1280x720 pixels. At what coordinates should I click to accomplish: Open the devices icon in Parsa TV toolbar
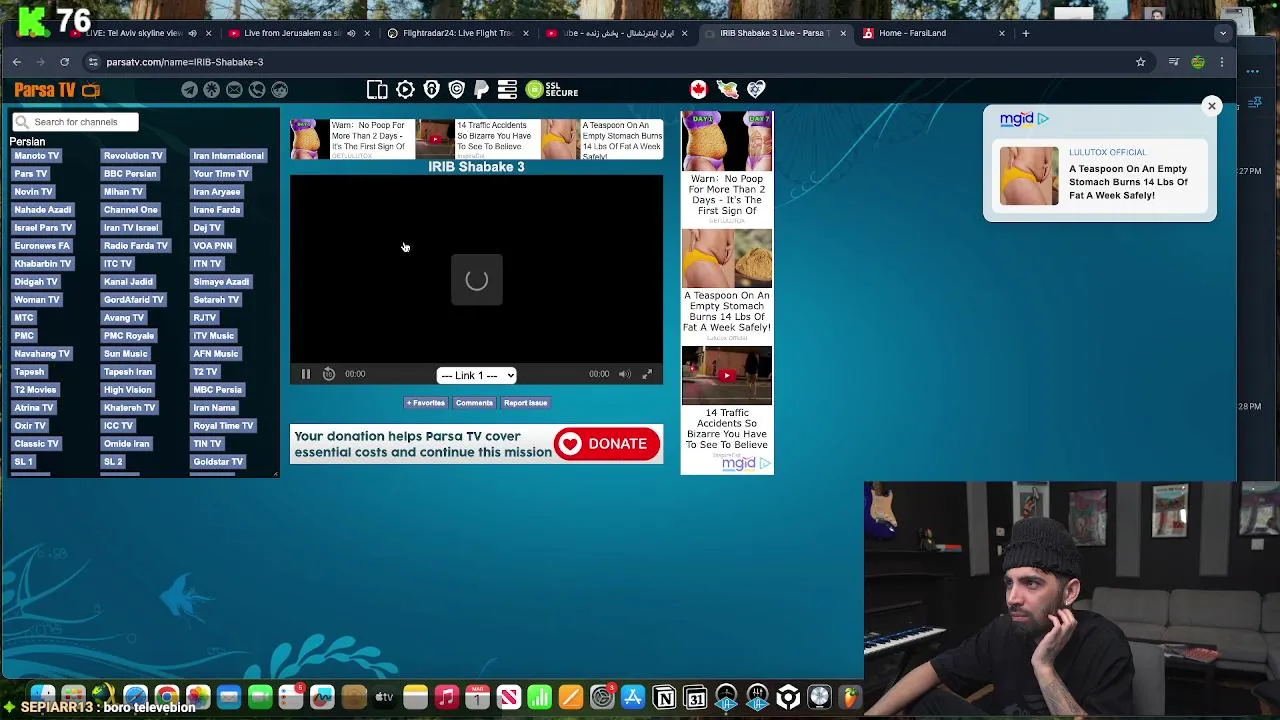pos(377,90)
